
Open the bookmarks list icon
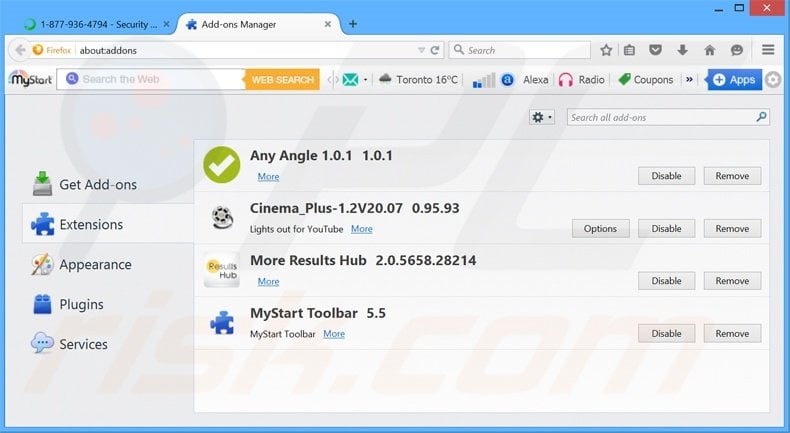click(629, 50)
